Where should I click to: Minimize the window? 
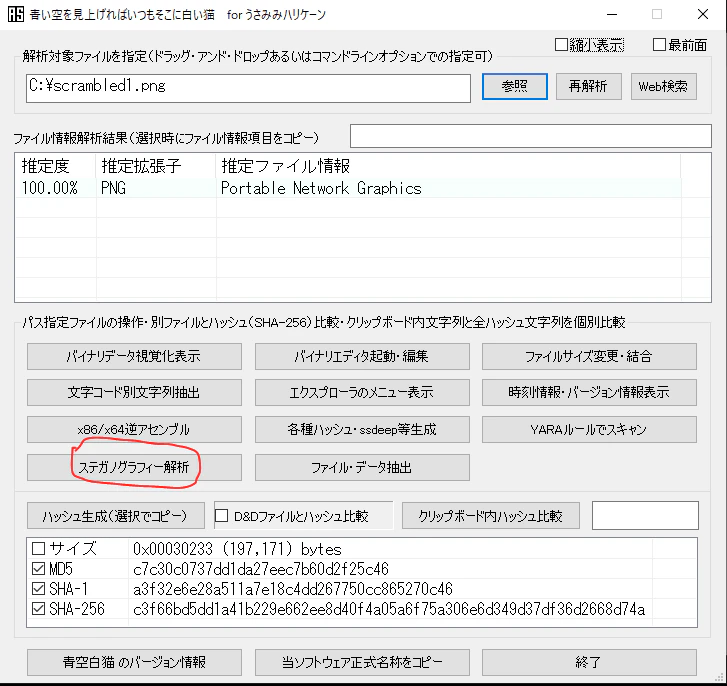(612, 14)
